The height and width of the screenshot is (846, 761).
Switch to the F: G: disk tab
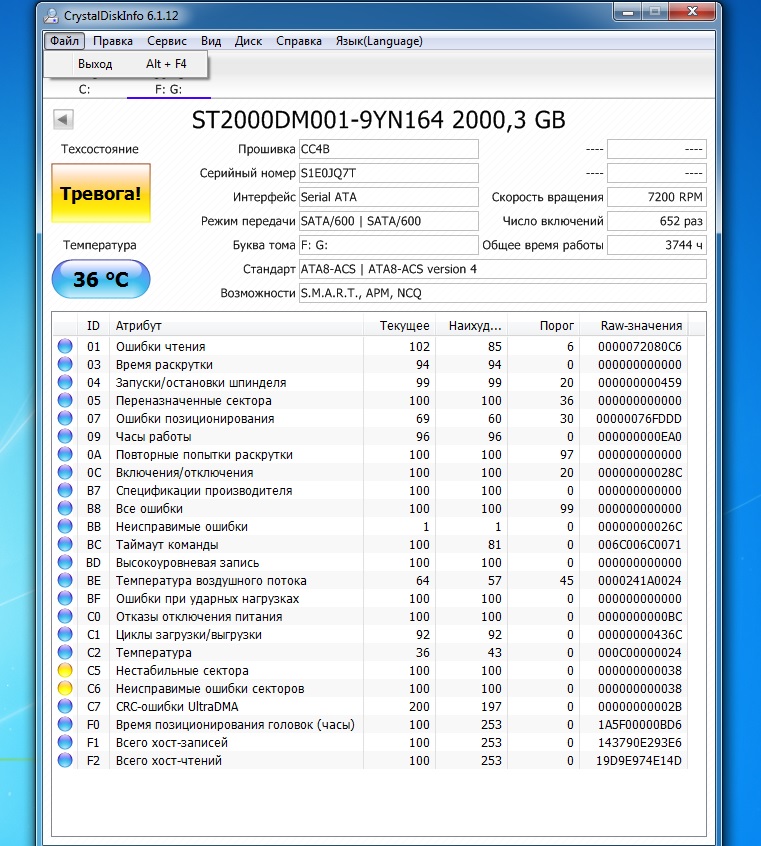[x=168, y=89]
